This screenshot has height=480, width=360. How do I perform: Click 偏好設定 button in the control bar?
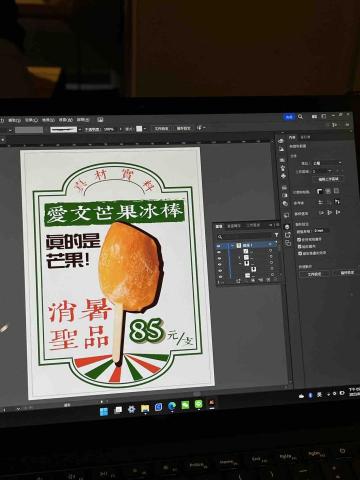pyautogui.click(x=183, y=128)
